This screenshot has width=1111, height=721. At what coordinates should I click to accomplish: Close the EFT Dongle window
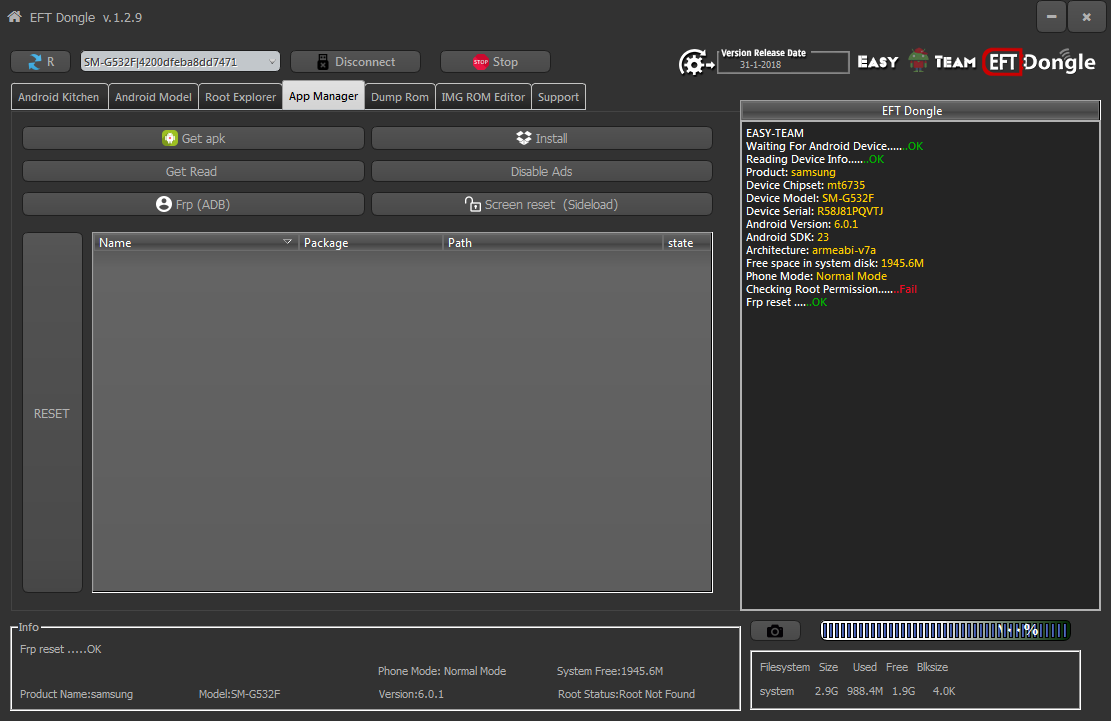[x=1086, y=16]
